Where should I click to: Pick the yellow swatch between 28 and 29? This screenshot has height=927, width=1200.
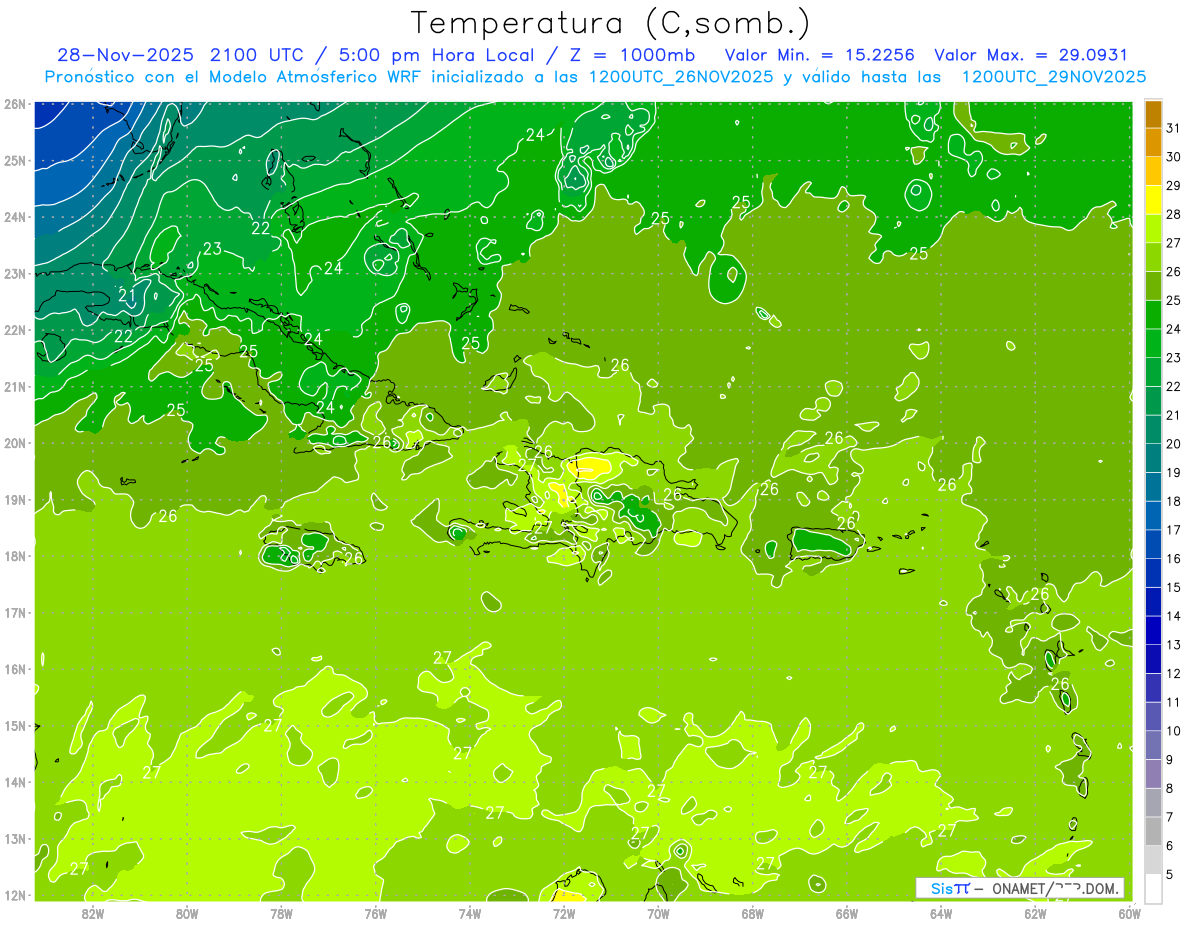click(x=1153, y=199)
